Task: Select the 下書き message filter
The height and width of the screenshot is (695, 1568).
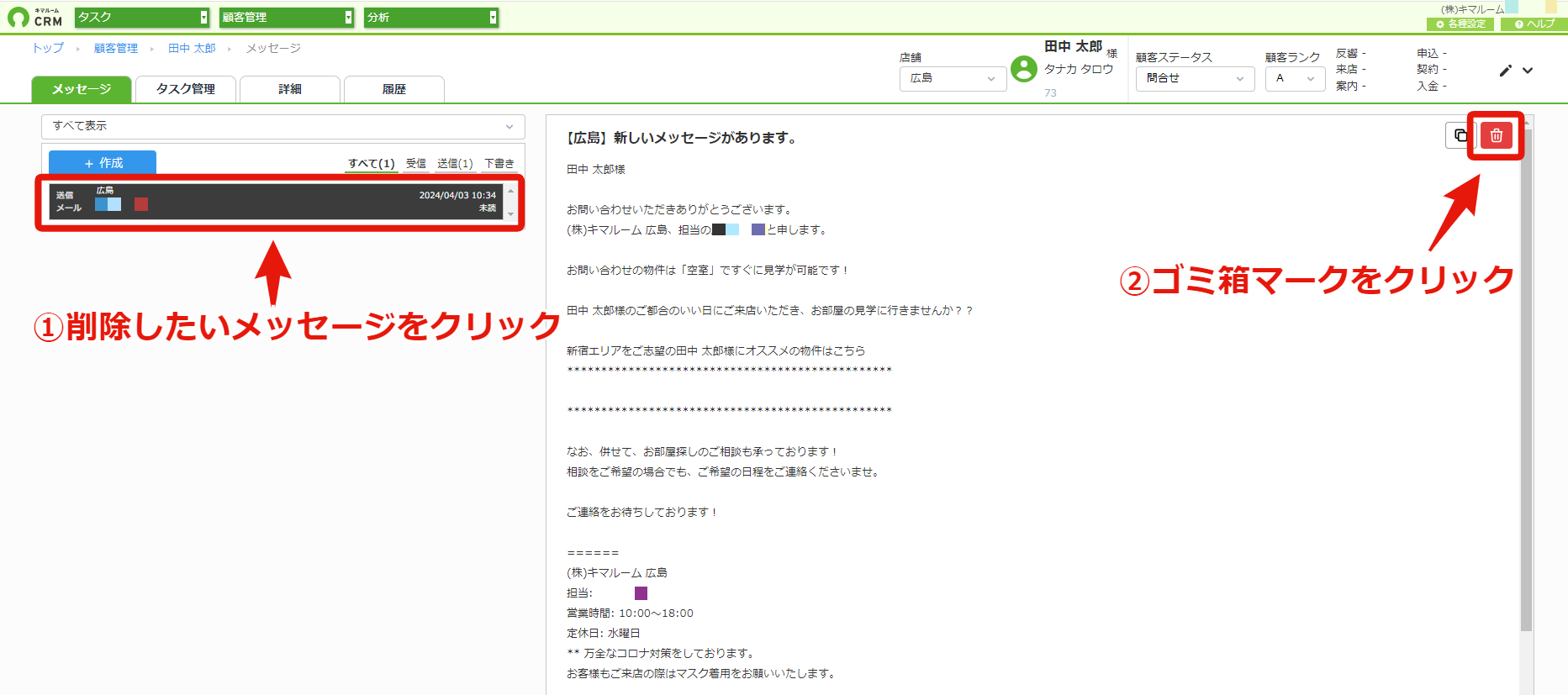Action: [x=499, y=164]
